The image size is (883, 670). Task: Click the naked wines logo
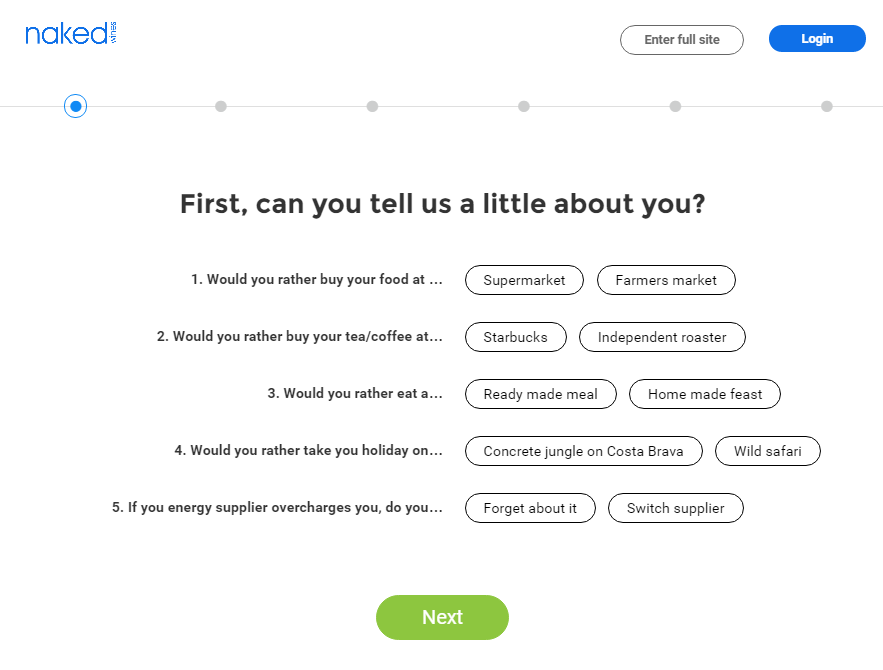tap(71, 34)
